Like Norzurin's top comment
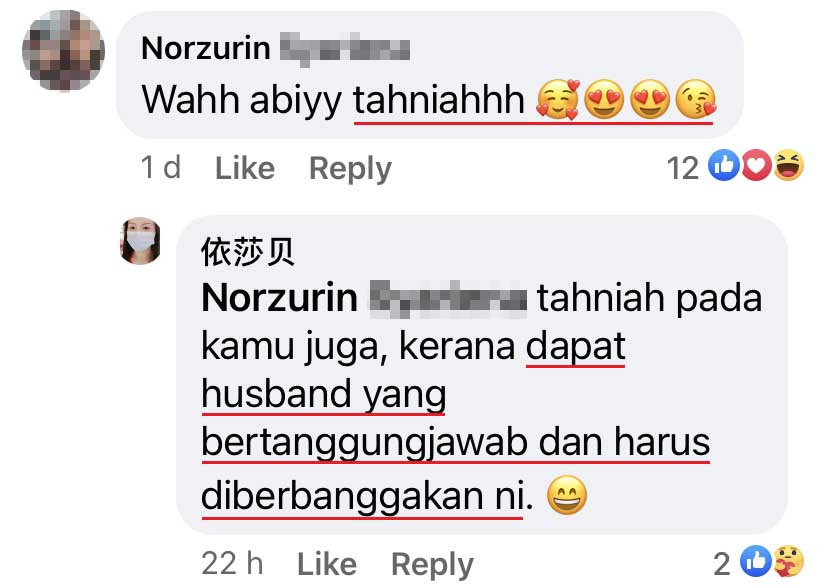This screenshot has width=828, height=588. (245, 168)
